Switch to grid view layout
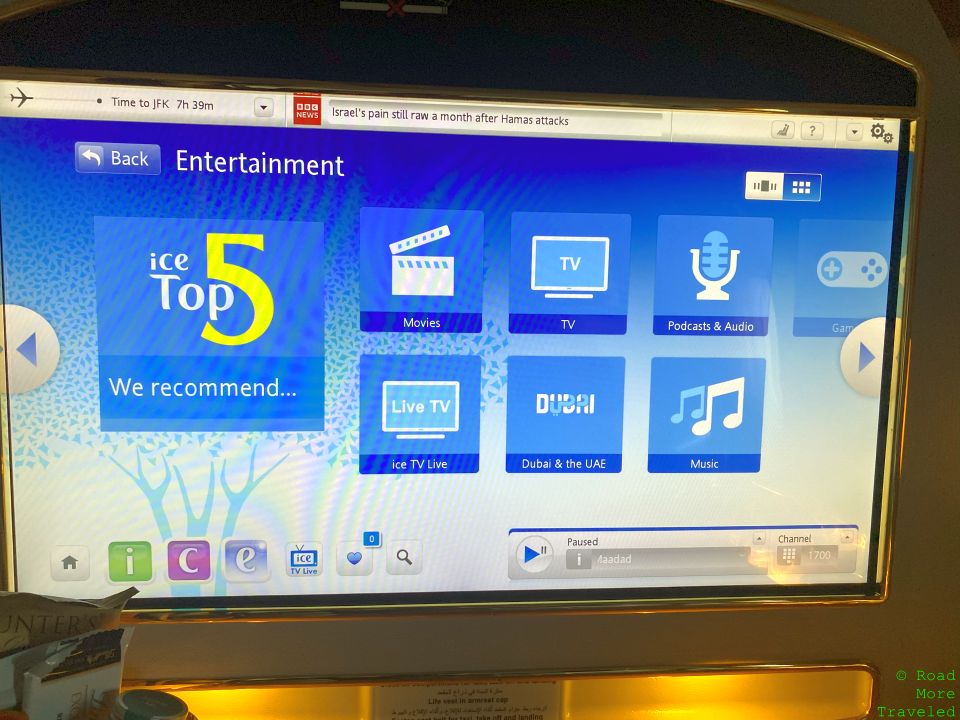This screenshot has width=960, height=720. coord(800,186)
